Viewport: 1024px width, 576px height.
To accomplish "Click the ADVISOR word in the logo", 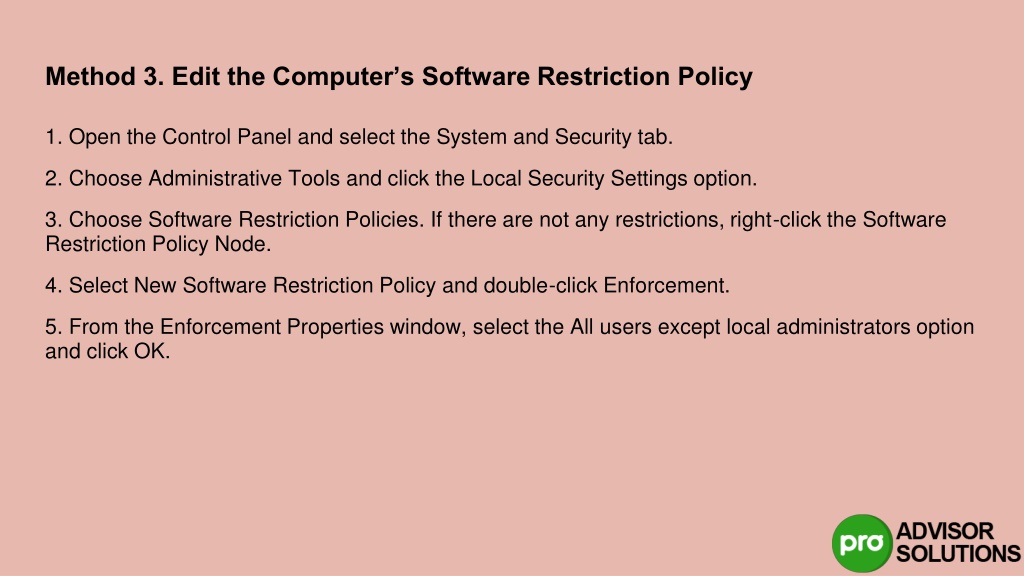I will tap(944, 531).
